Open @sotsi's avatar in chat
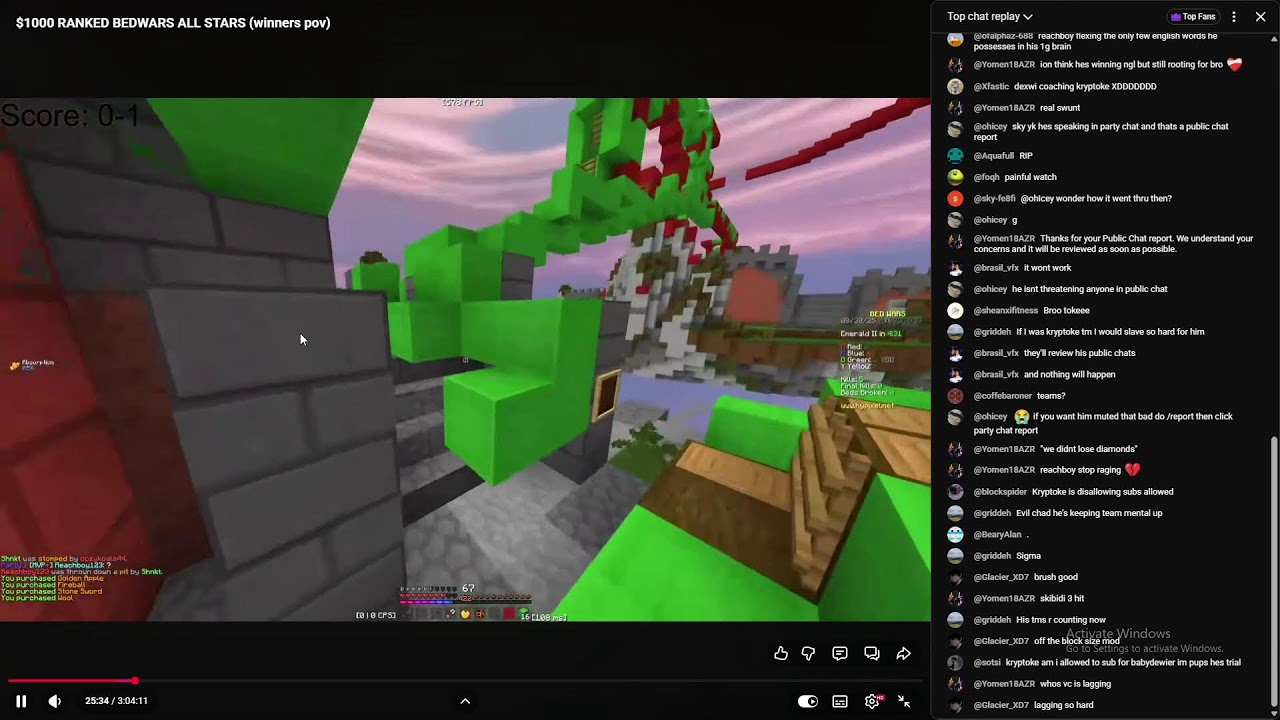 955,663
